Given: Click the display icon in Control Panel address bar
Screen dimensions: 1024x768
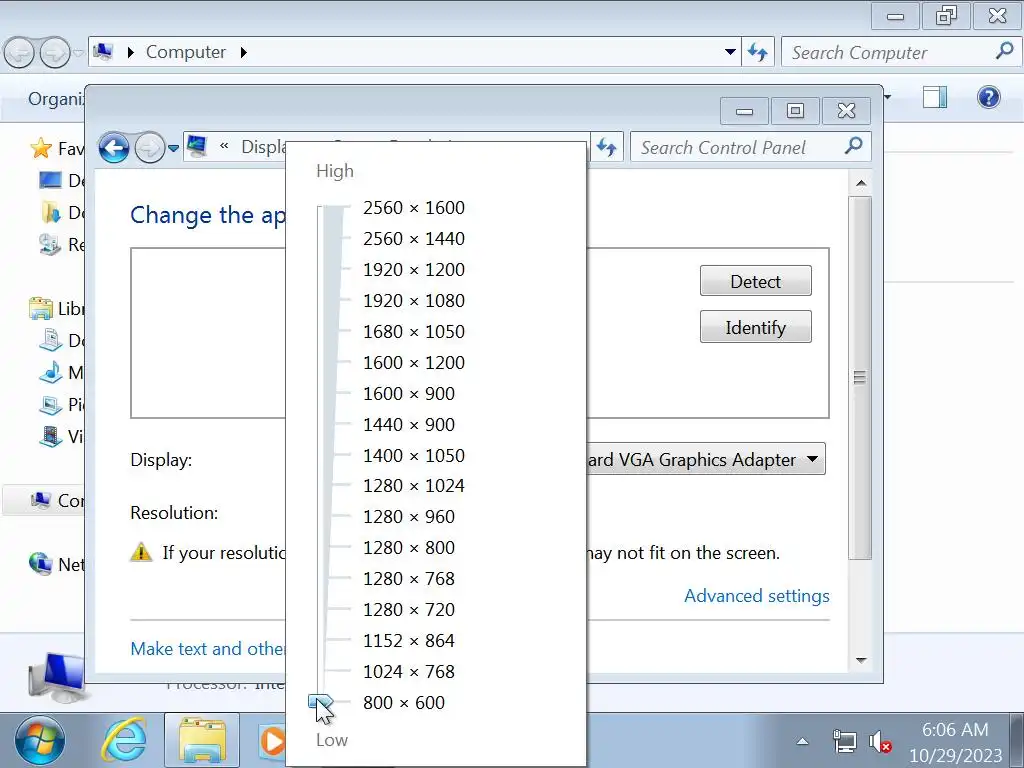Looking at the screenshot, I should pos(196,146).
